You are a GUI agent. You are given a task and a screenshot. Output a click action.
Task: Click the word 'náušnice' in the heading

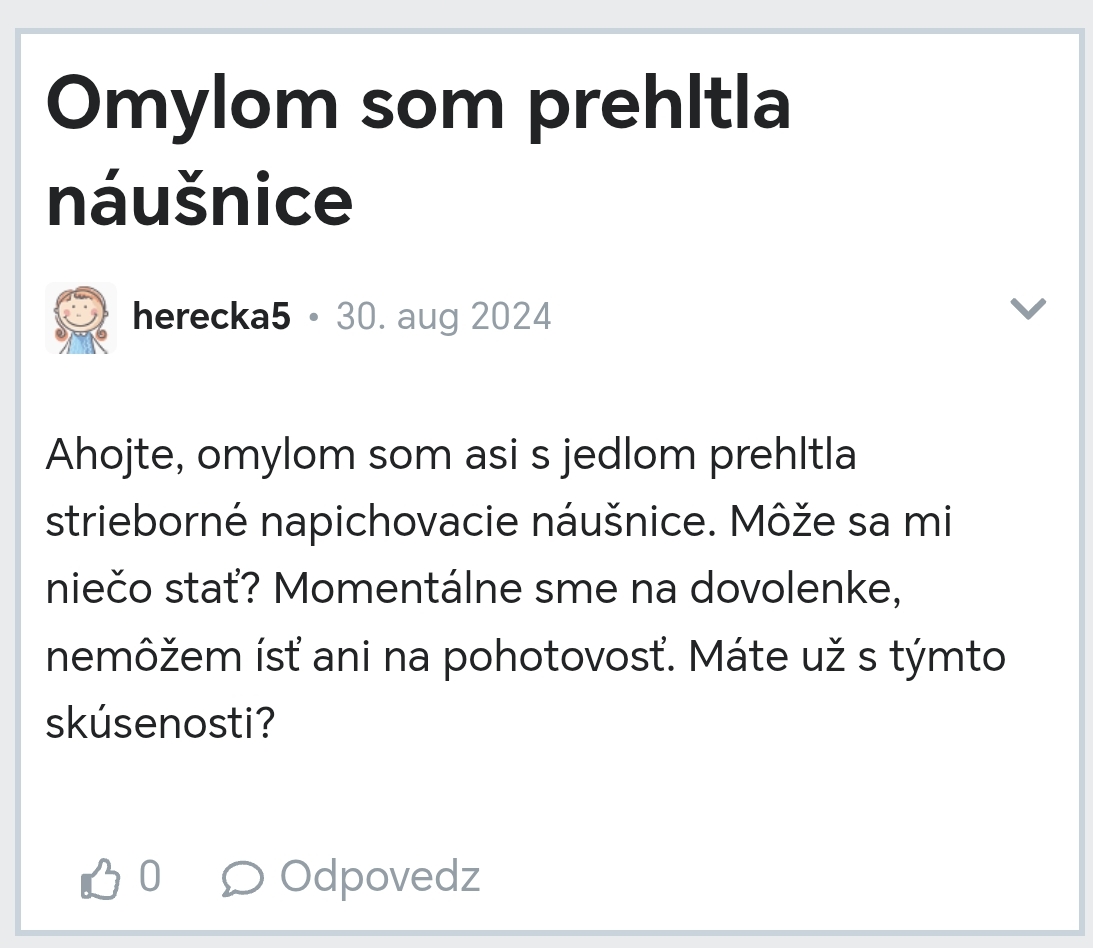199,198
